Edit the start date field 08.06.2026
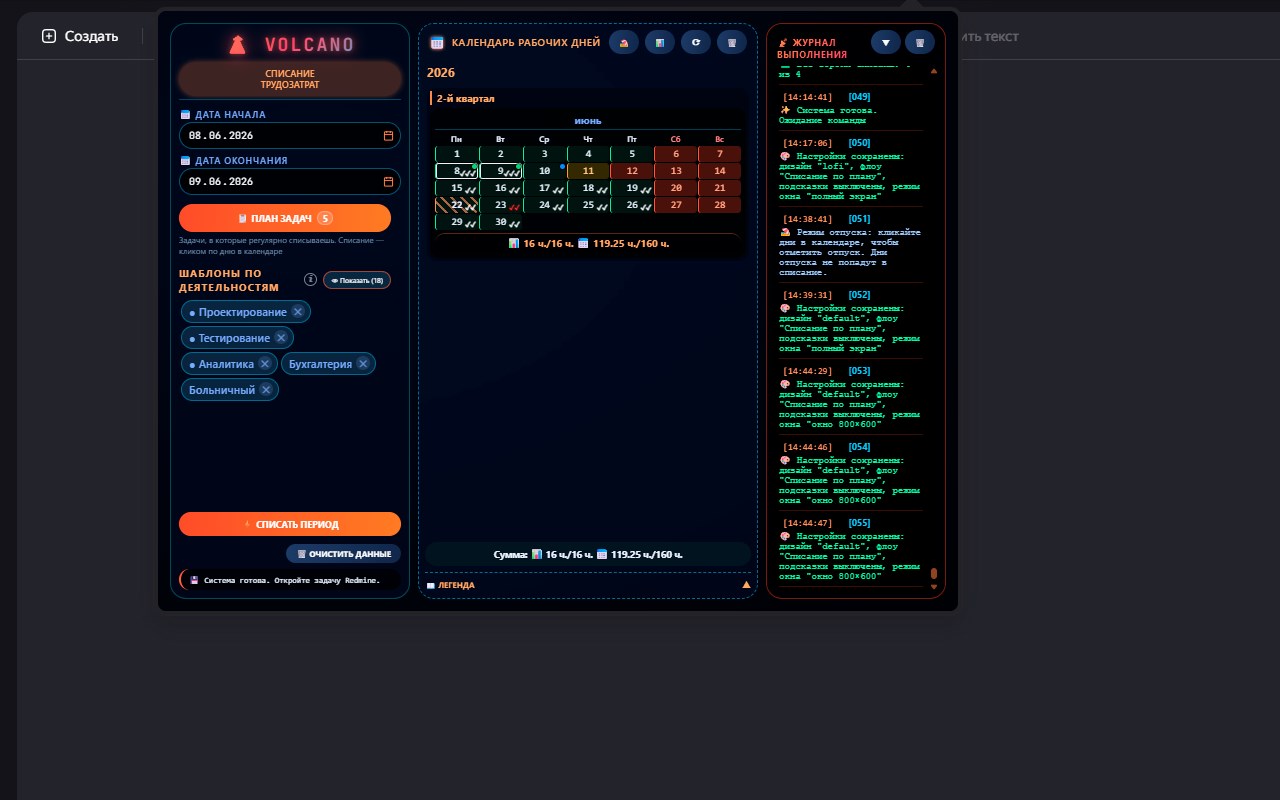 290,135
